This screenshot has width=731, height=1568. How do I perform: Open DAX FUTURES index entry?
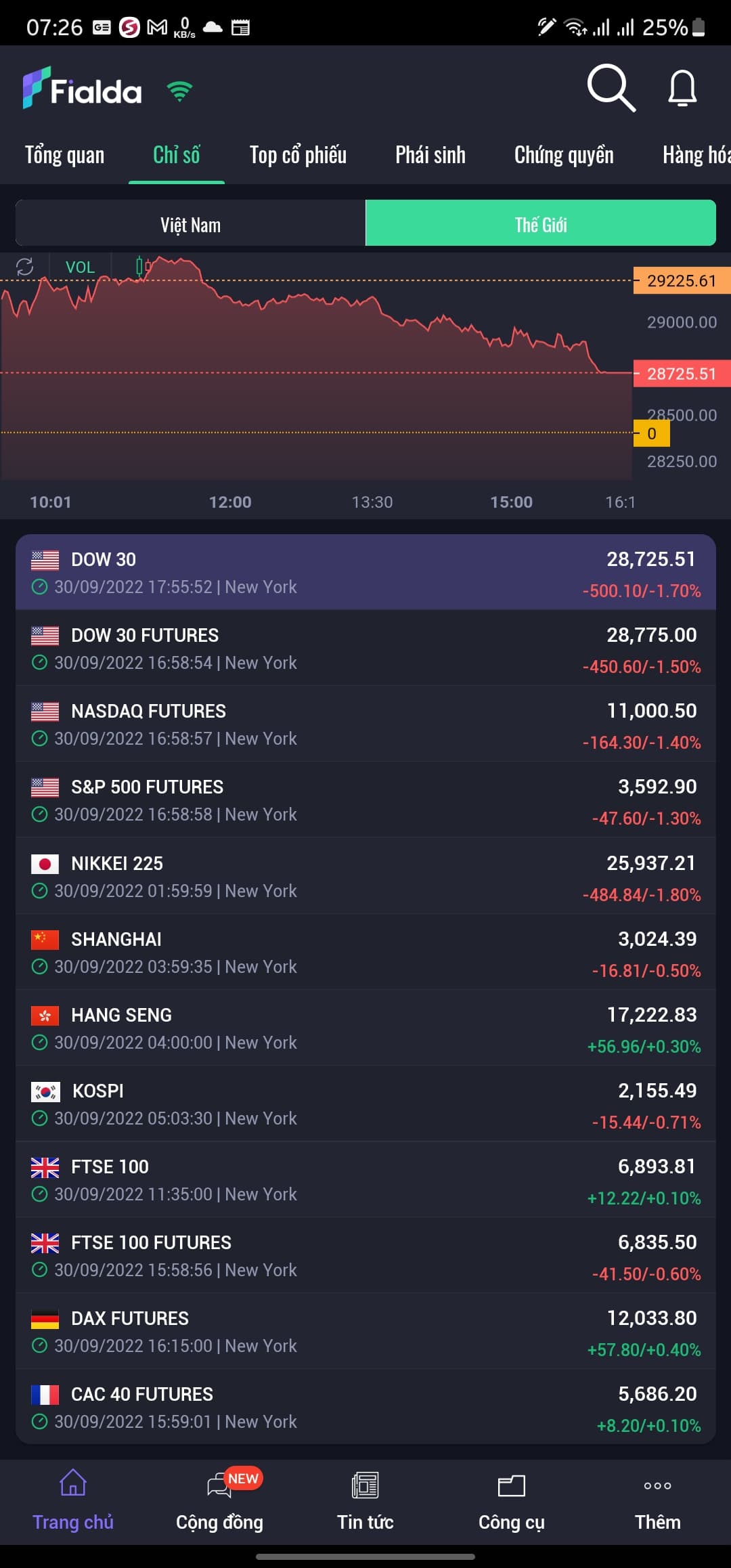(x=365, y=1331)
